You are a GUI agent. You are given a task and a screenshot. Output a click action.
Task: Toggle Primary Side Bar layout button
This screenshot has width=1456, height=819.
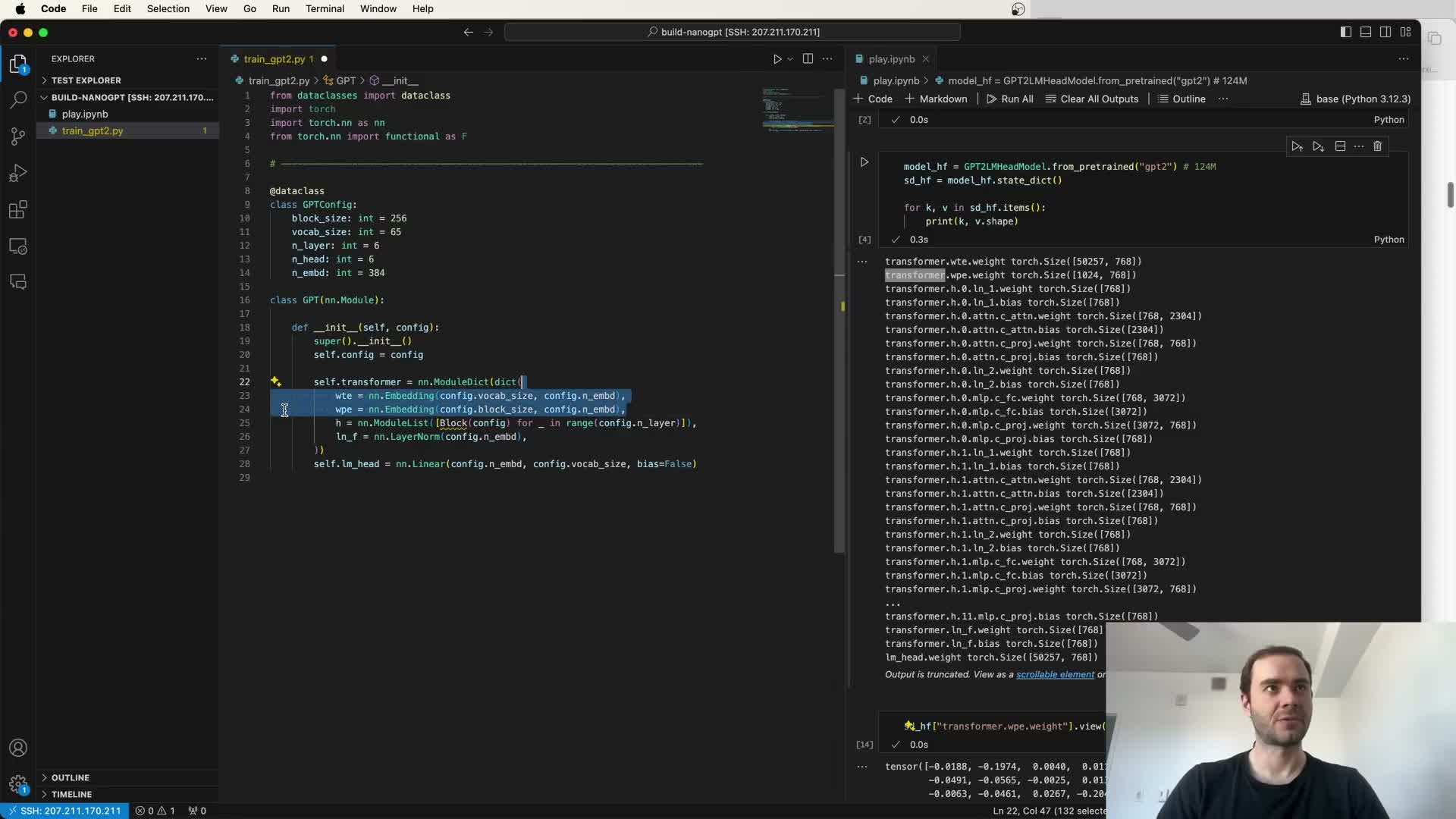[x=1345, y=32]
